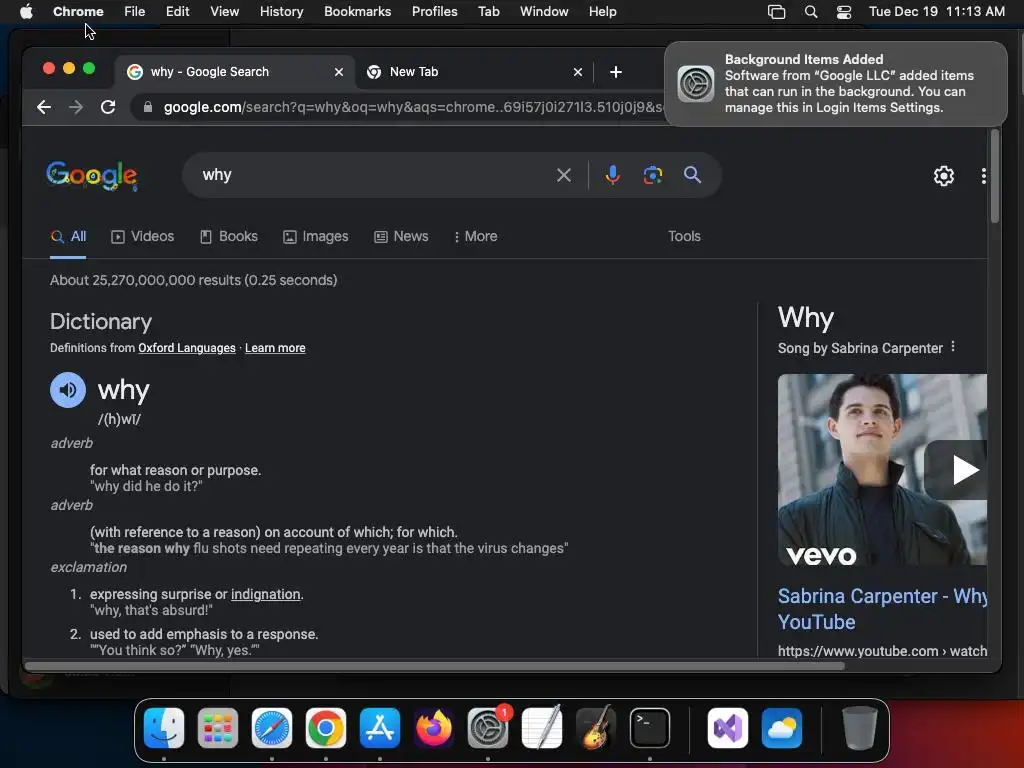1024x768 pixels.
Task: Start voice search with the microphone icon
Action: 612,175
